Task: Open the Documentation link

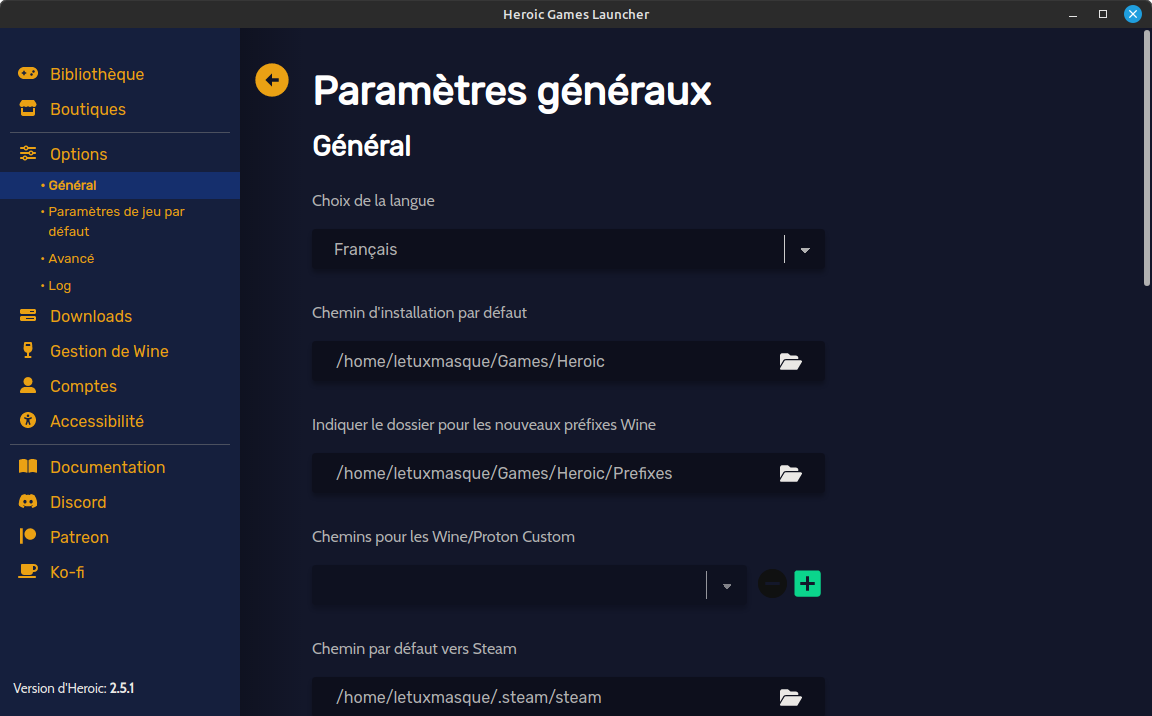Action: 107,467
